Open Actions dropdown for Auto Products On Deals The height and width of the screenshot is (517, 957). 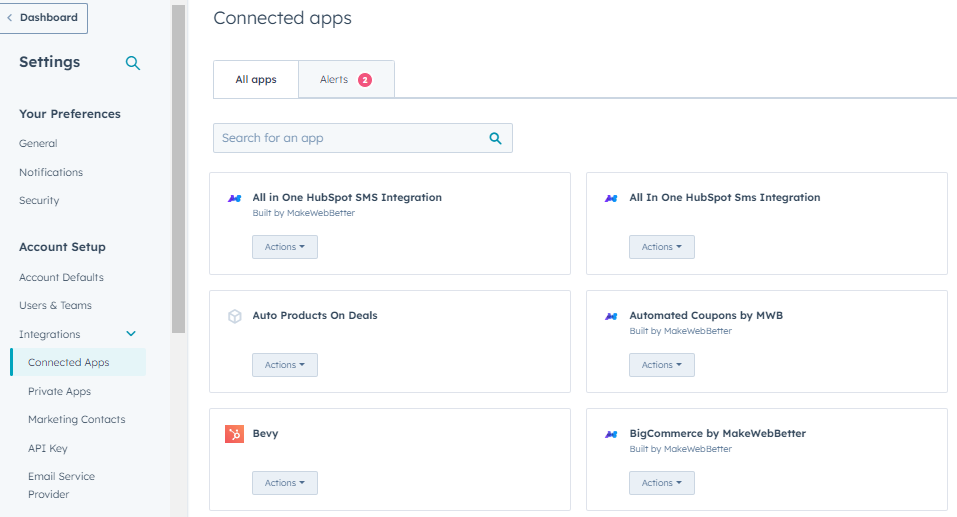click(284, 365)
